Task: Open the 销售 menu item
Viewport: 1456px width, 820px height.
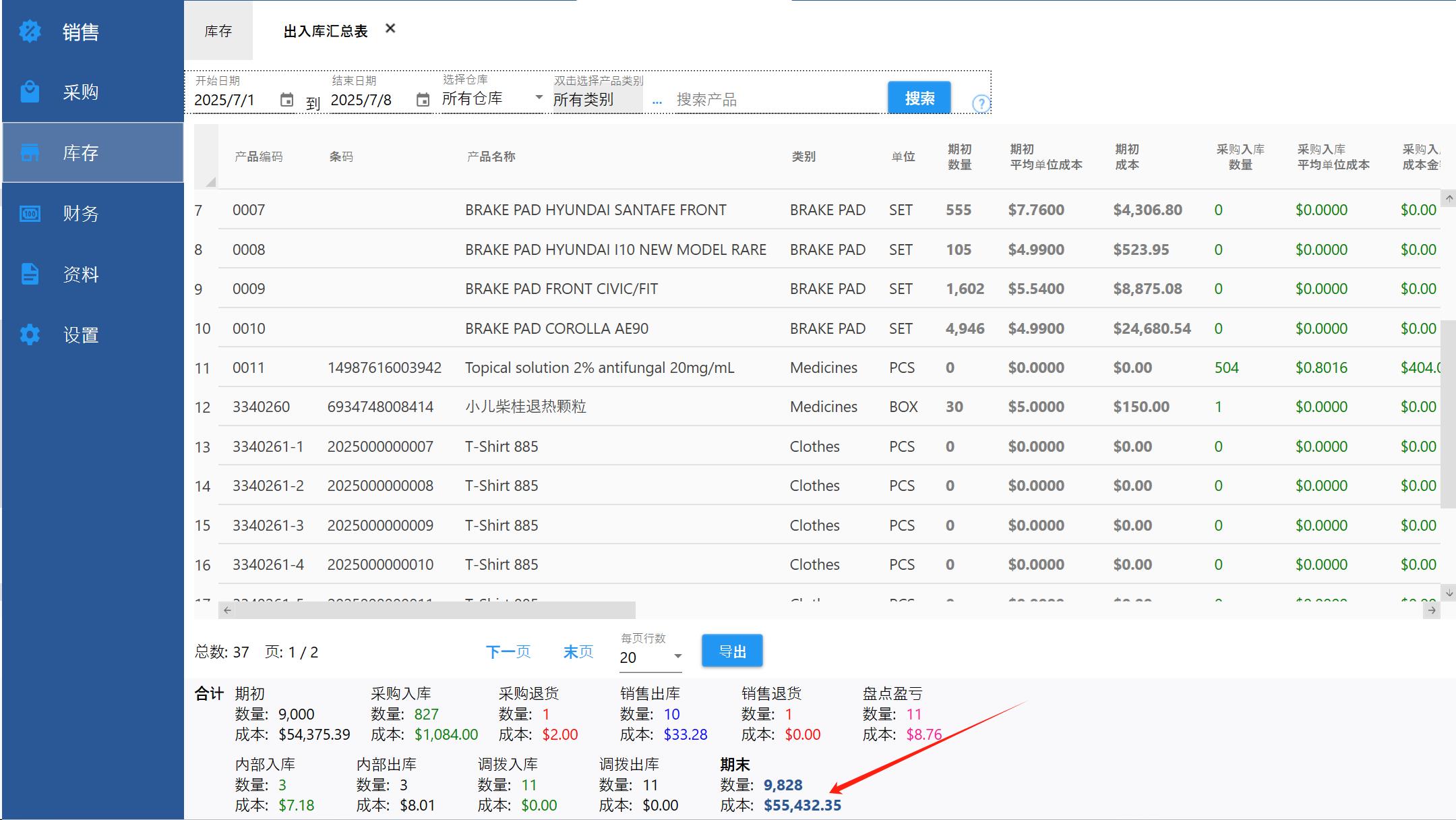Action: [92, 31]
